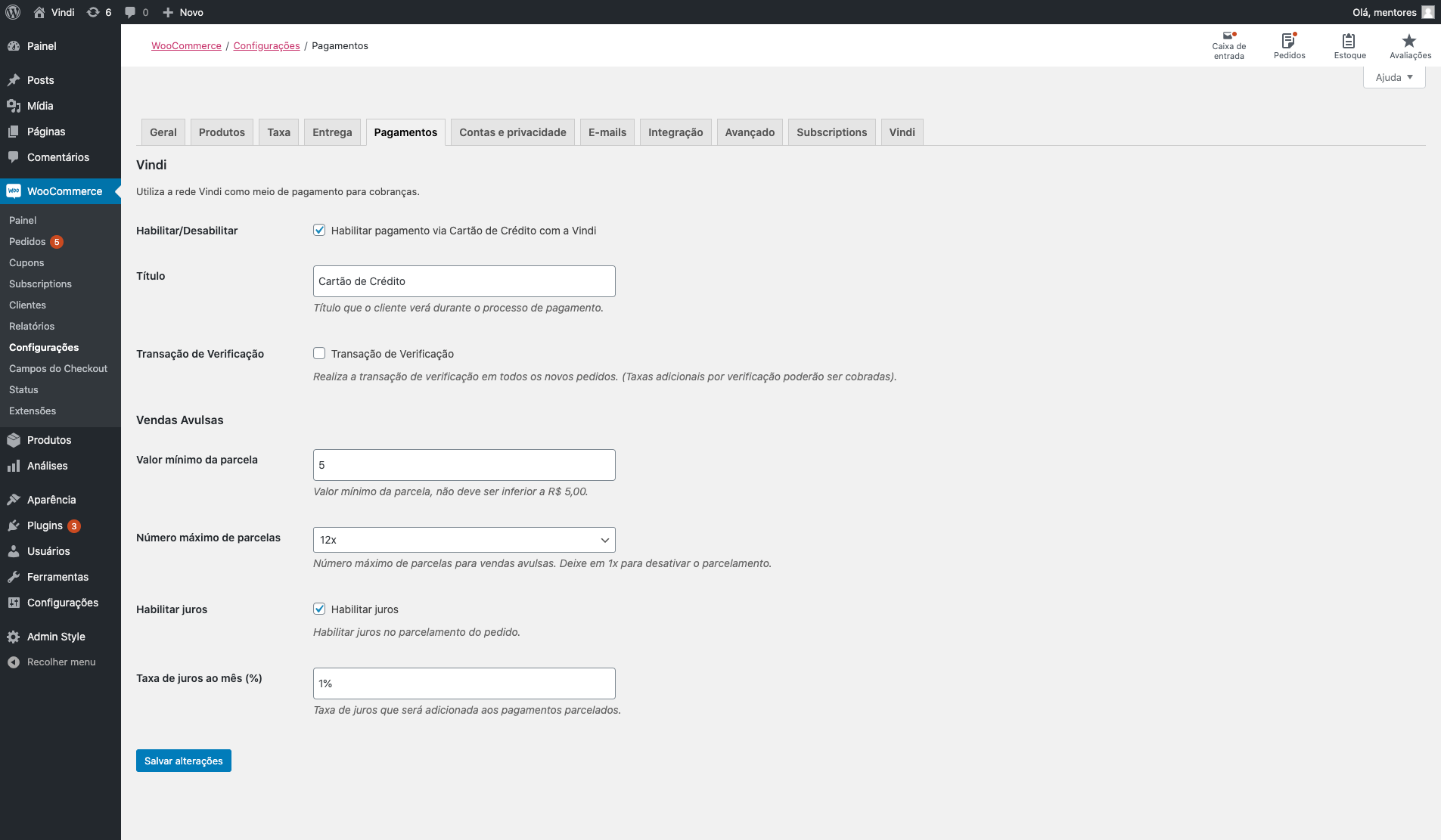1441x840 pixels.
Task: Click the Produtos box icon in sidebar
Action: (14, 440)
